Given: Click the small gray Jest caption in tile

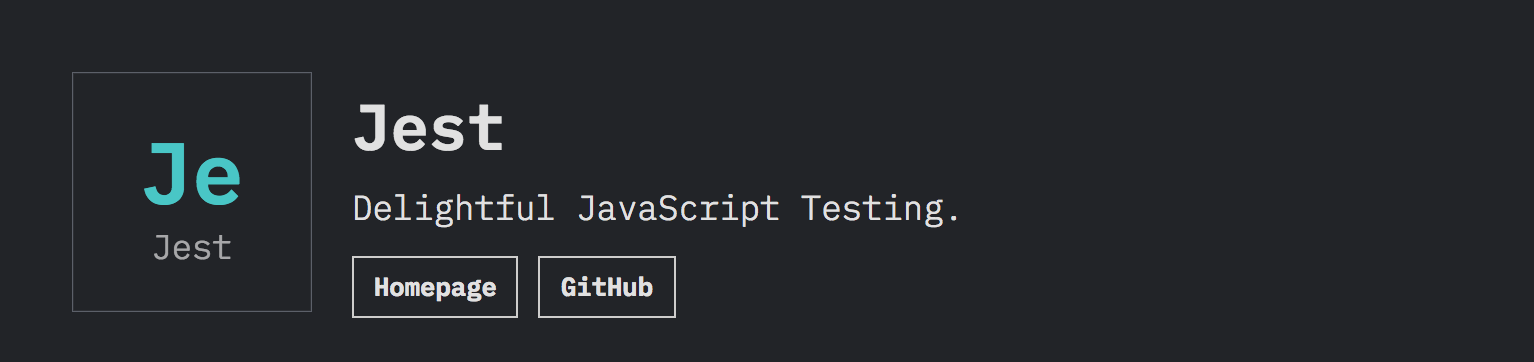Looking at the screenshot, I should click(x=192, y=248).
